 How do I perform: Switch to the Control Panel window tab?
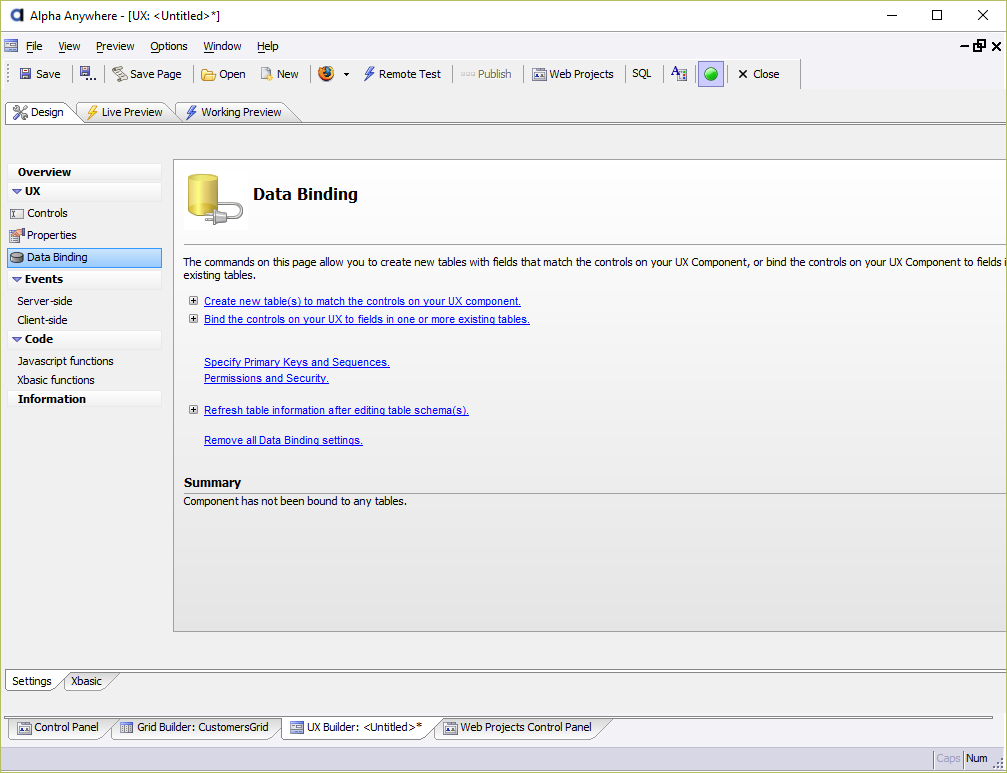(x=58, y=728)
